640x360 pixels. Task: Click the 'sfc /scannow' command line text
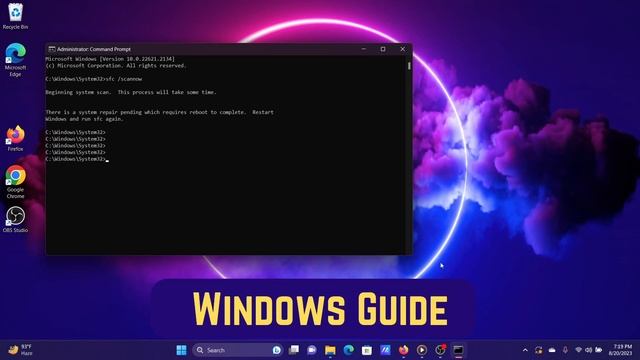click(x=124, y=79)
